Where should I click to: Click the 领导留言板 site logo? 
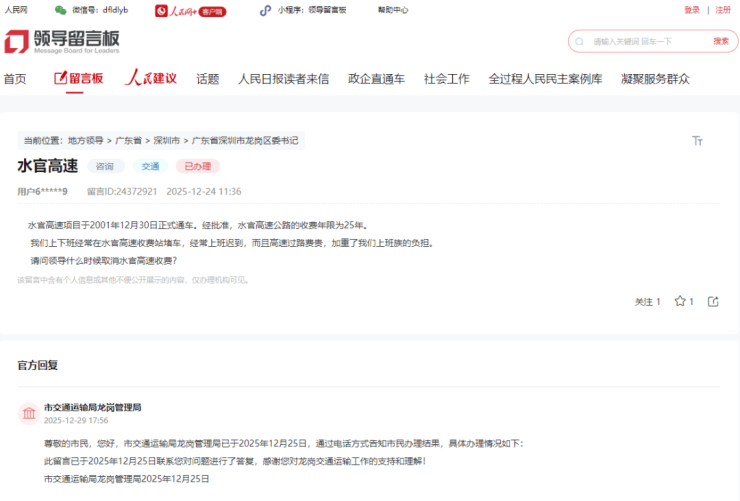pyautogui.click(x=62, y=42)
